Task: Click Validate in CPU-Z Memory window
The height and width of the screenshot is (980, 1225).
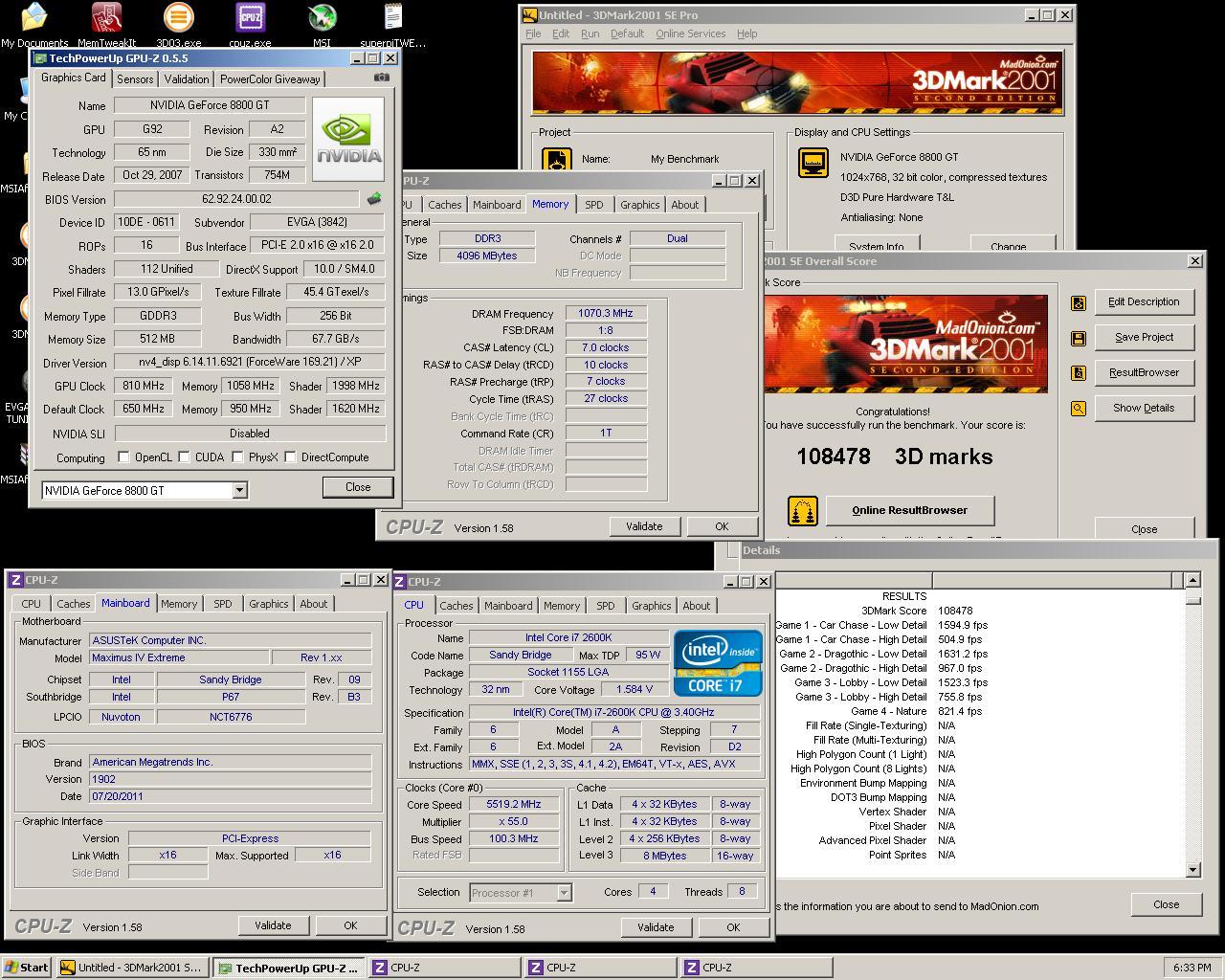Action: click(x=644, y=526)
